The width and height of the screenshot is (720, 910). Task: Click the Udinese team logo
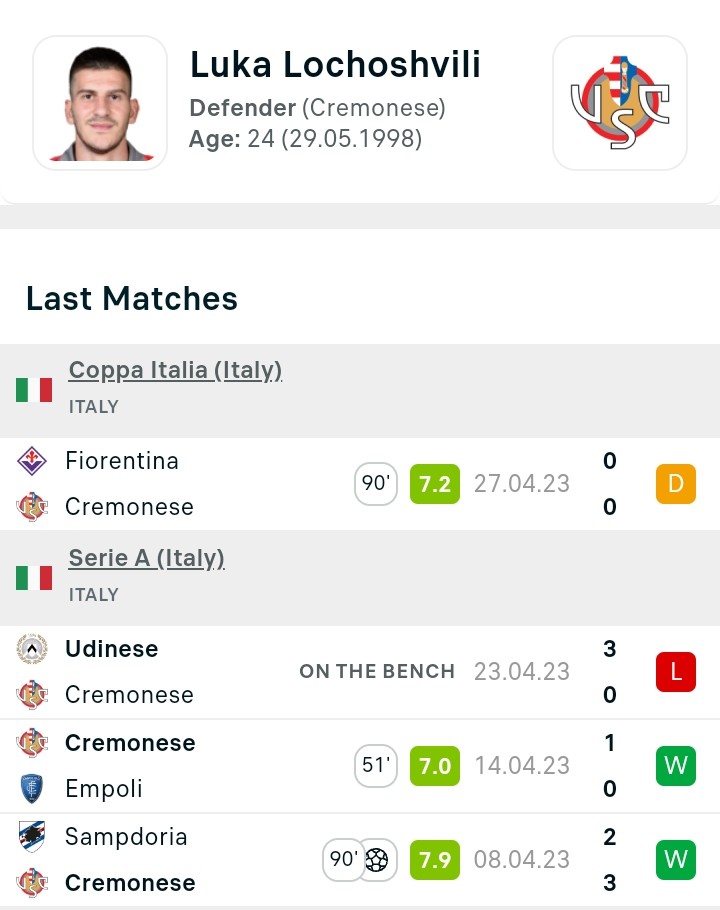(x=33, y=649)
